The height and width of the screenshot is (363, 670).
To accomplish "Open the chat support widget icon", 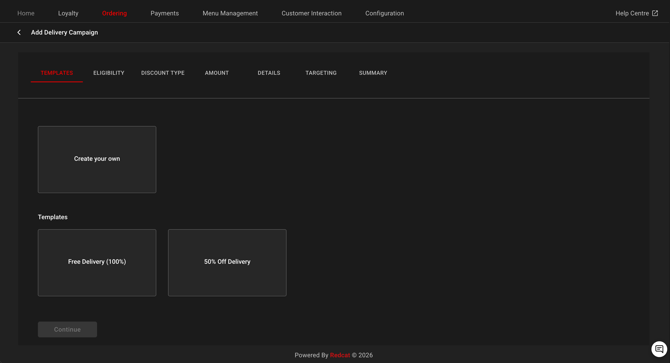I will click(659, 349).
